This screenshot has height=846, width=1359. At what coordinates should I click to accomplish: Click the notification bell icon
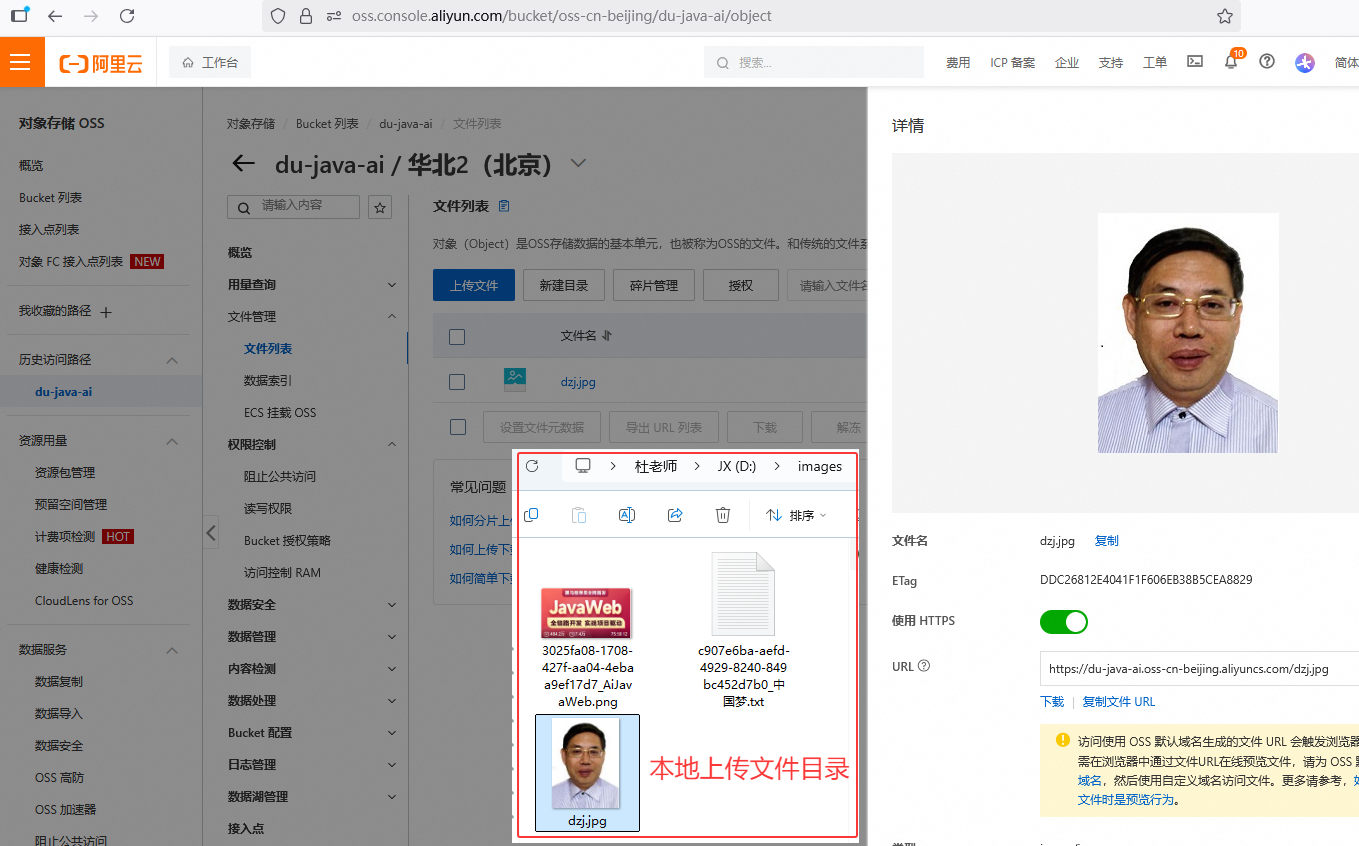[x=1231, y=62]
